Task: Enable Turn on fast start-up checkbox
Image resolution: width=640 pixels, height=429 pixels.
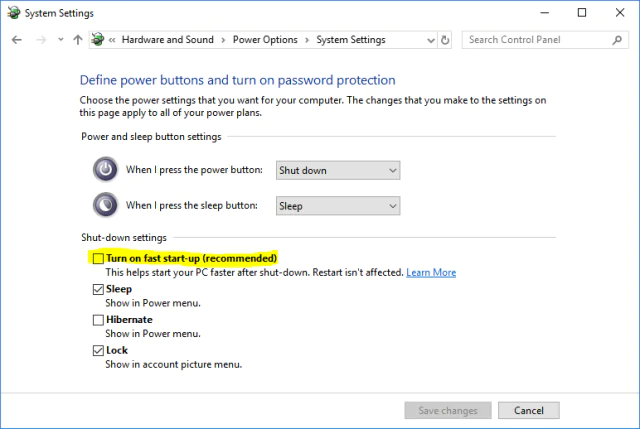Action: pyautogui.click(x=98, y=258)
